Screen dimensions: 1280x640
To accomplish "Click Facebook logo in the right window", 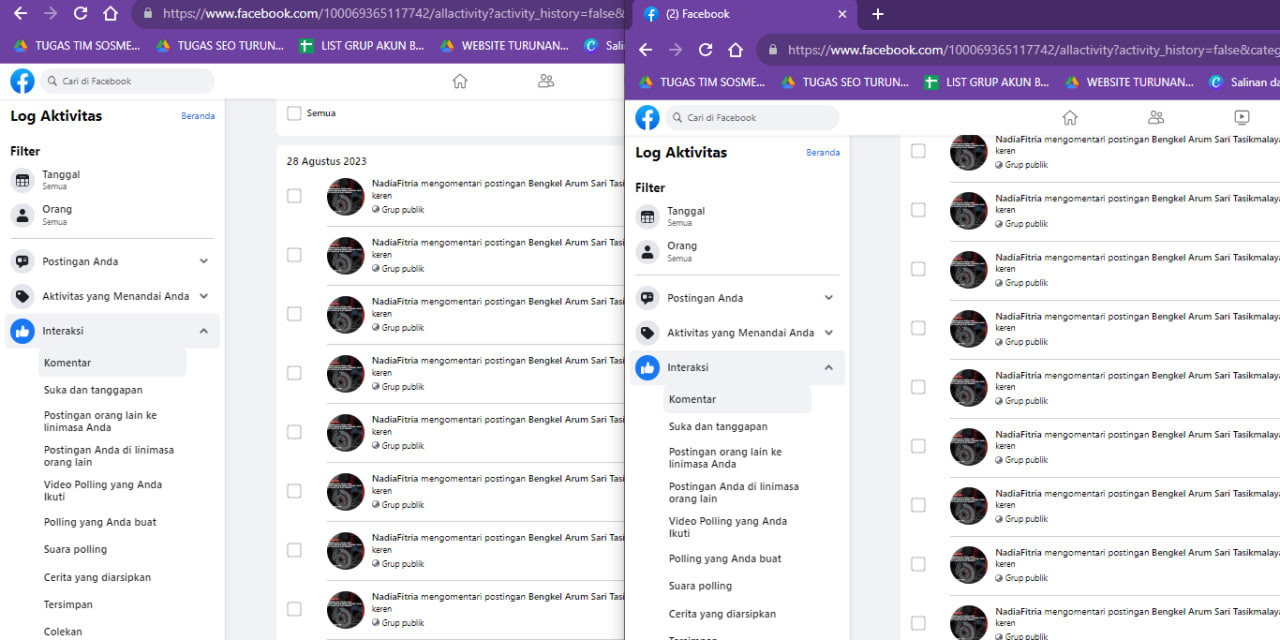I will point(647,118).
